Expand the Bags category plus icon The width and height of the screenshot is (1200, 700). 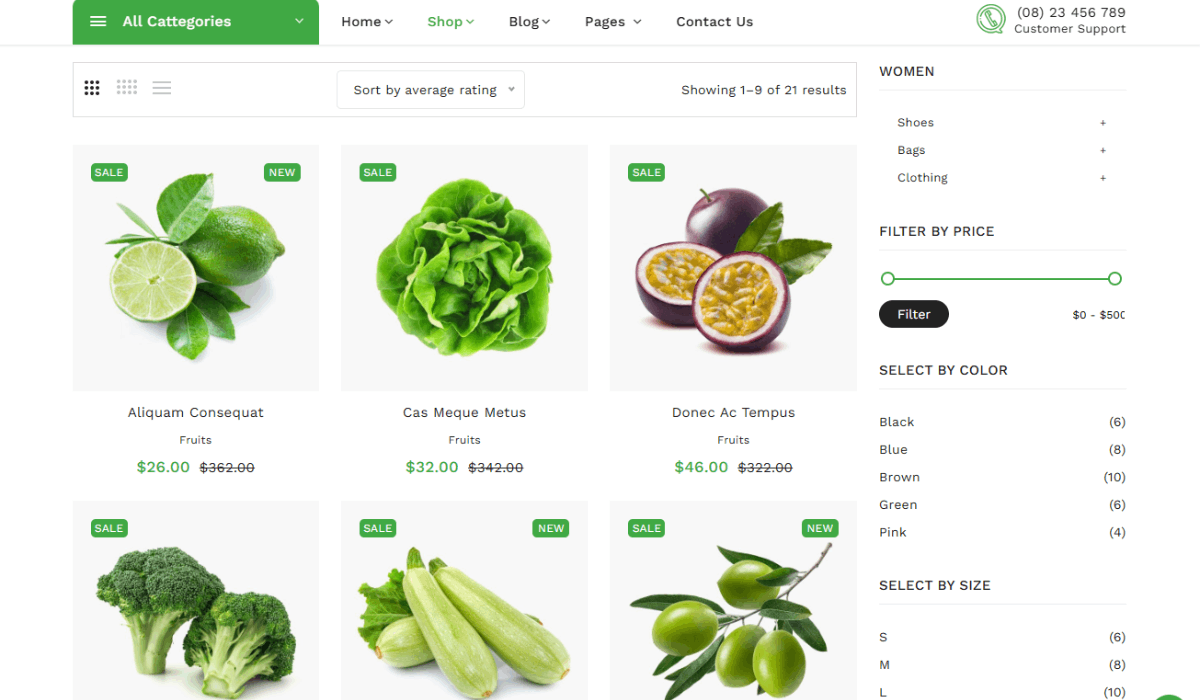click(1103, 150)
